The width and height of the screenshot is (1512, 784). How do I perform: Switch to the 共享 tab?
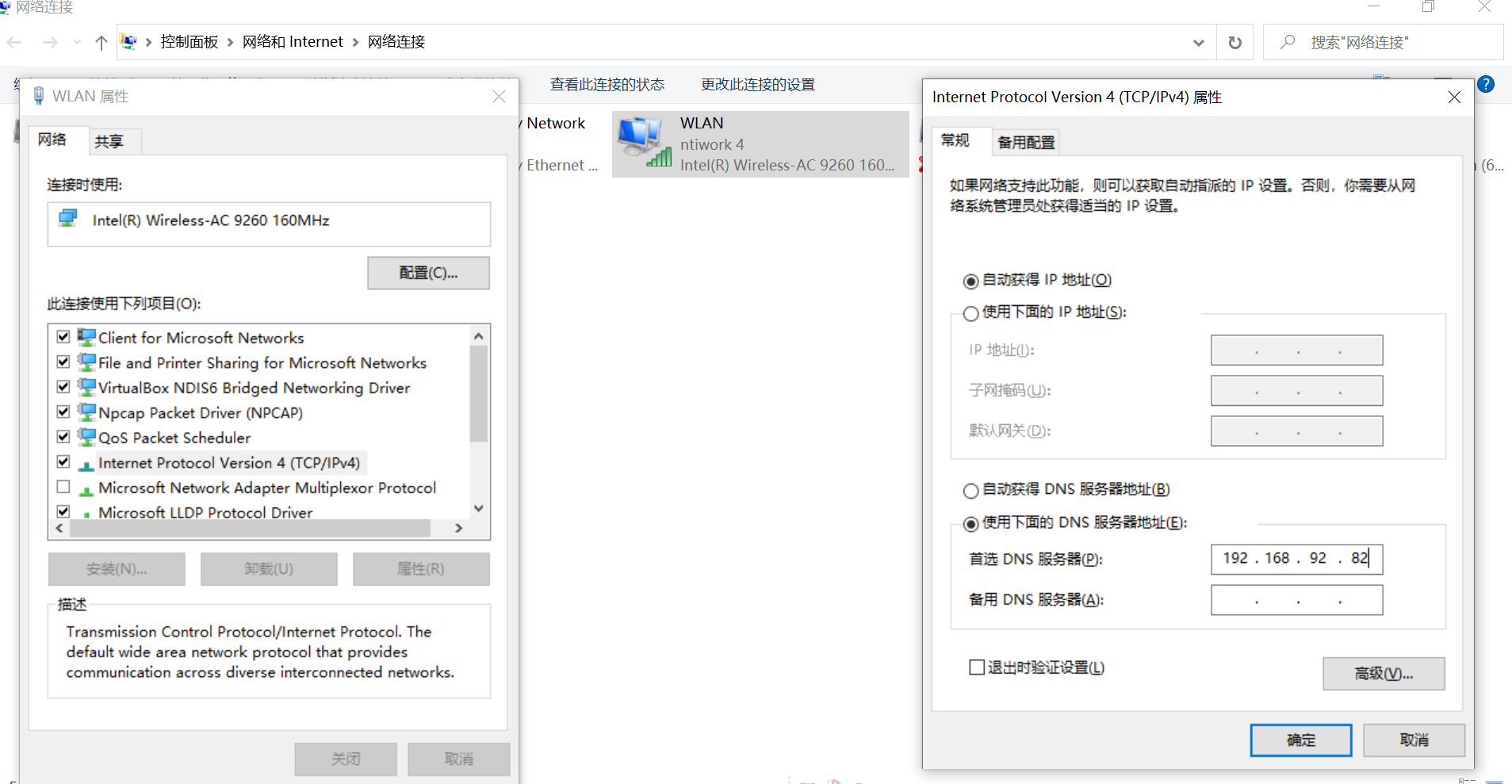tap(109, 141)
